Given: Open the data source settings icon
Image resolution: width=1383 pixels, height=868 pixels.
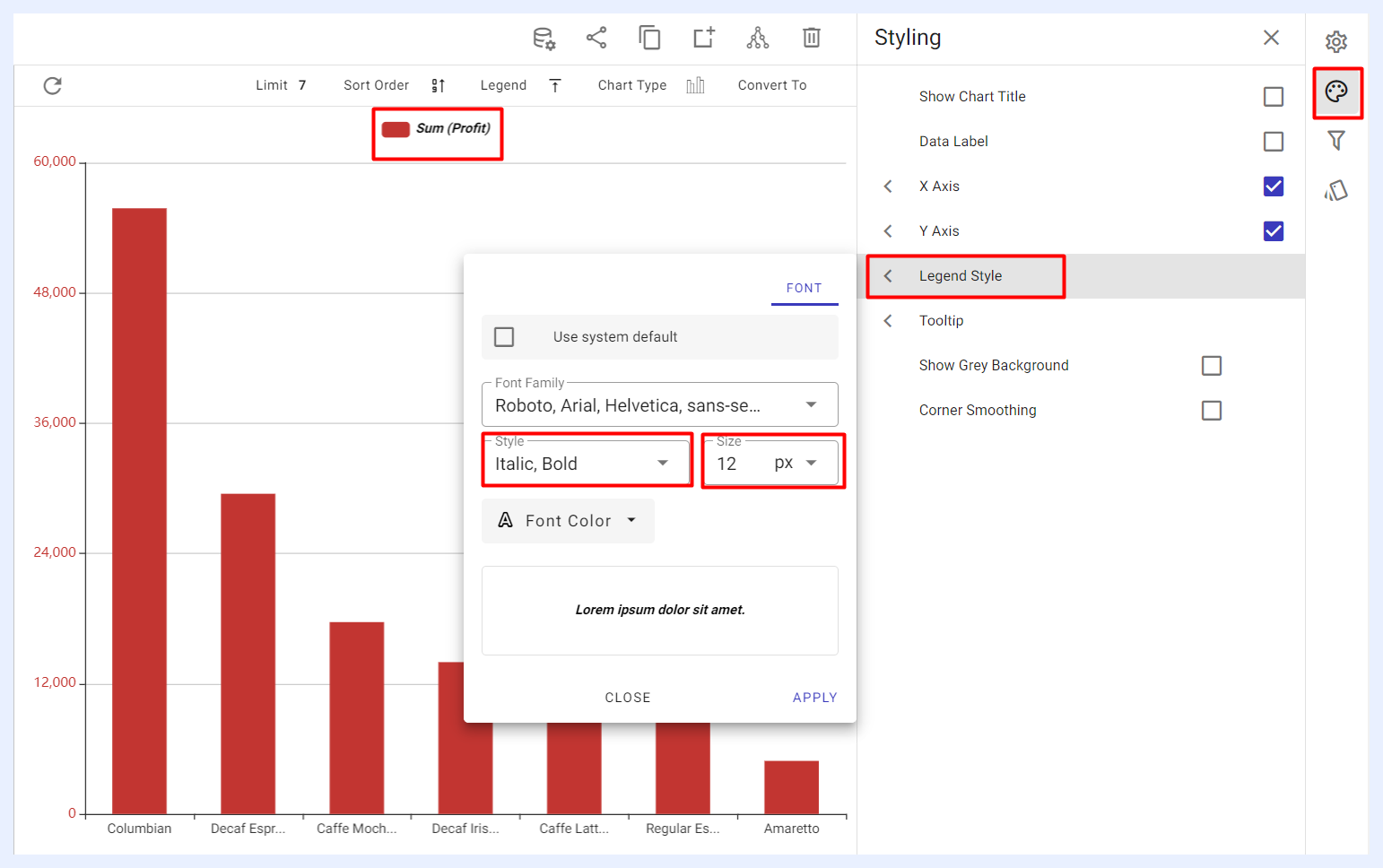Looking at the screenshot, I should tap(544, 38).
